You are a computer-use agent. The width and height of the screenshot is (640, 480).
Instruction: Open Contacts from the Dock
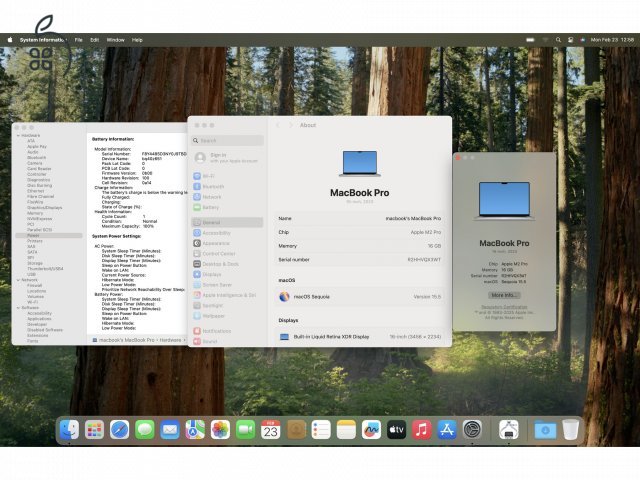[x=296, y=430]
